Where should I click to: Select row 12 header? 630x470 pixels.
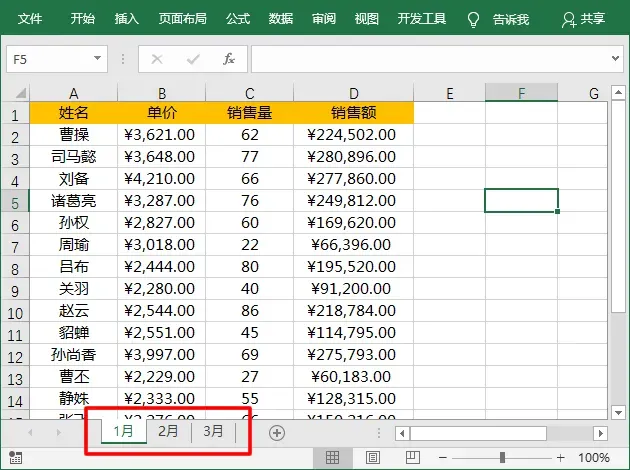15,357
